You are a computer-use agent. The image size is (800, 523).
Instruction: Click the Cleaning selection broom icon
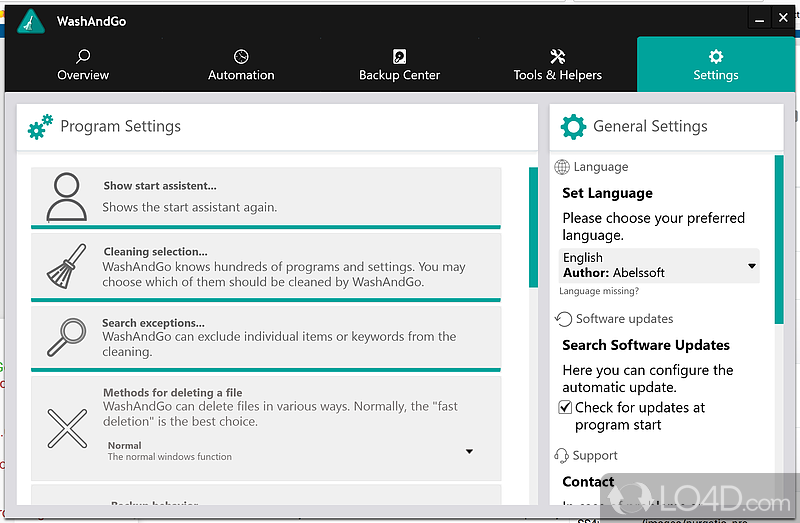[67, 266]
